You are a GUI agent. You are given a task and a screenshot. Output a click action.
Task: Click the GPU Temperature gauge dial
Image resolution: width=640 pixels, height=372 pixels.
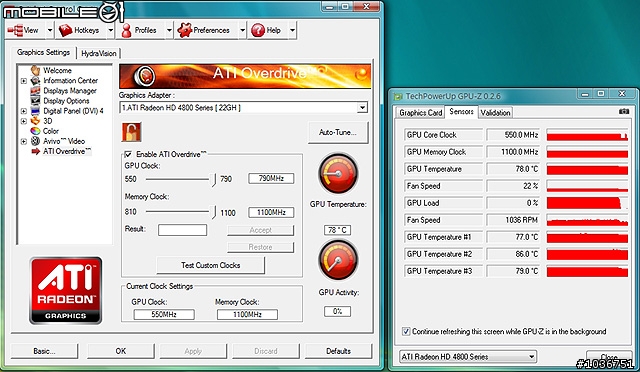(338, 173)
